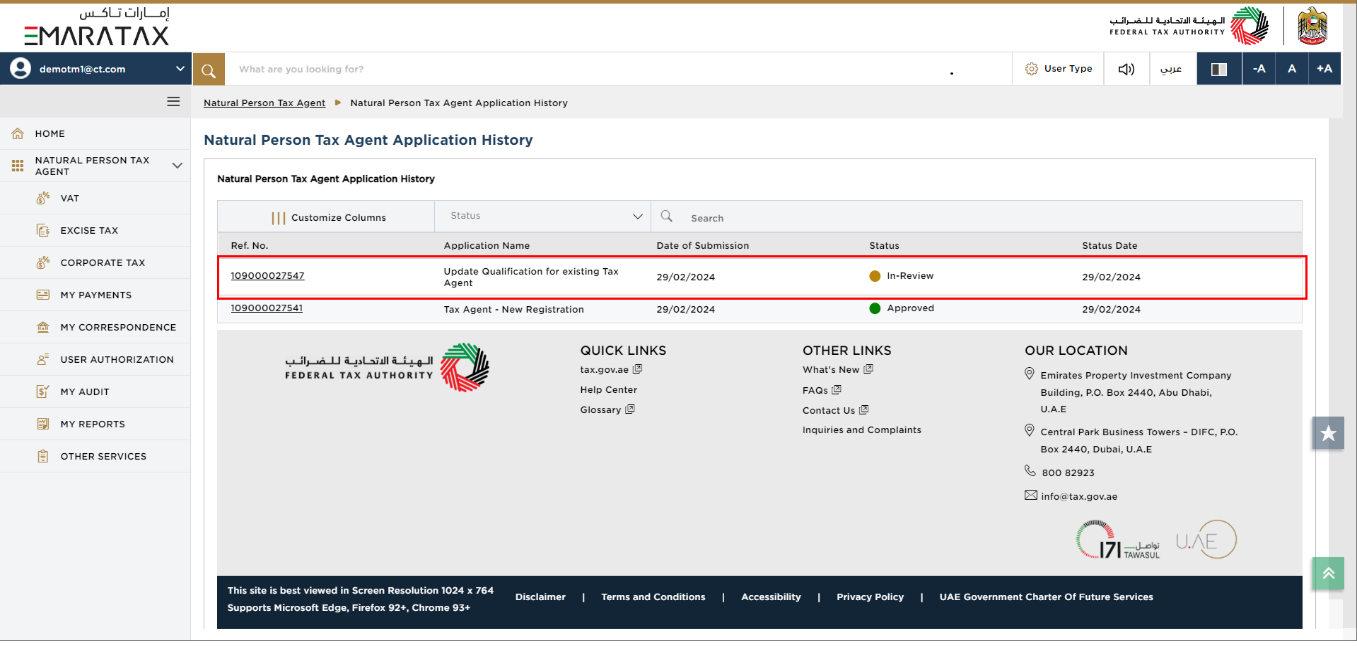
Task: Increase font size with +A
Action: 1324,69
